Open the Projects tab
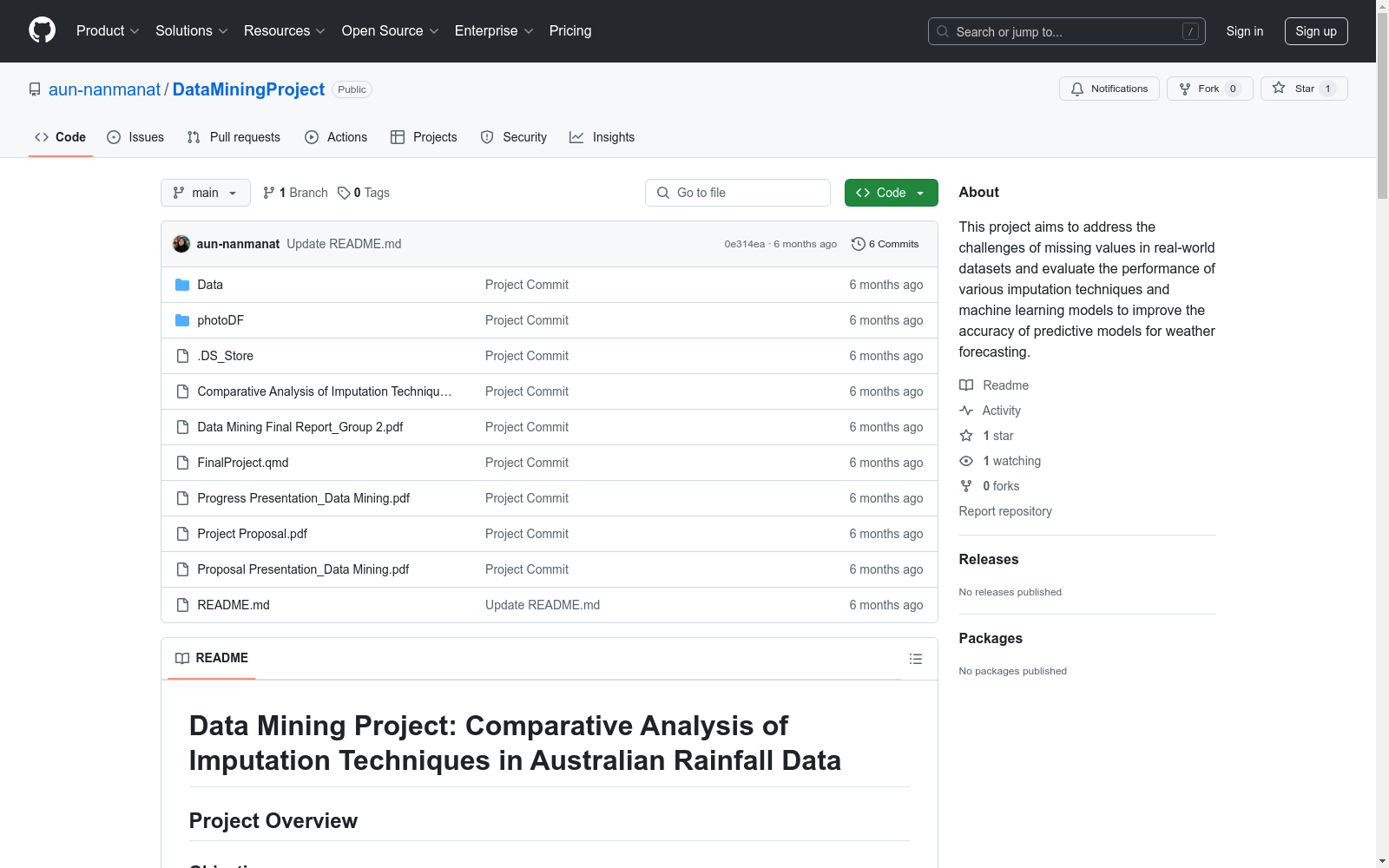1389x868 pixels. point(424,137)
